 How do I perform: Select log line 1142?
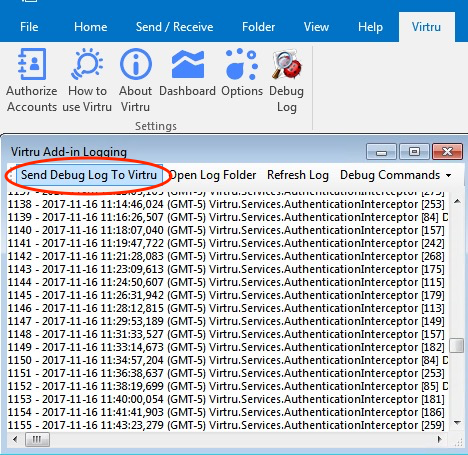[226, 256]
